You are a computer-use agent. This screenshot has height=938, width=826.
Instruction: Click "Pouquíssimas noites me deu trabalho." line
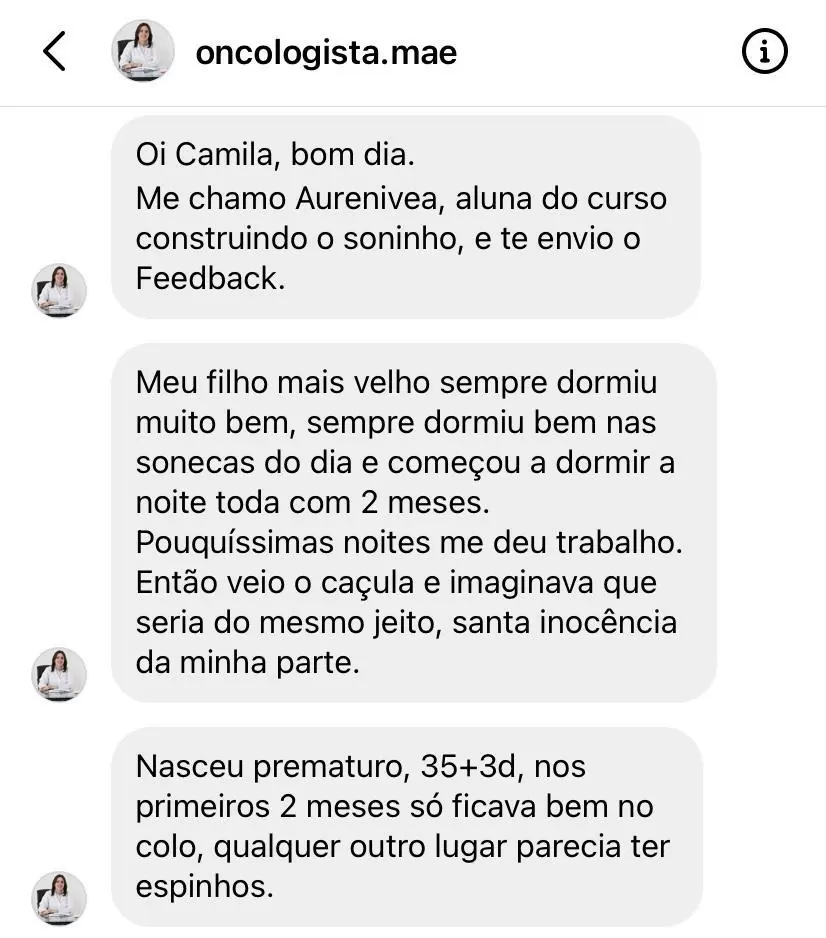pos(410,543)
